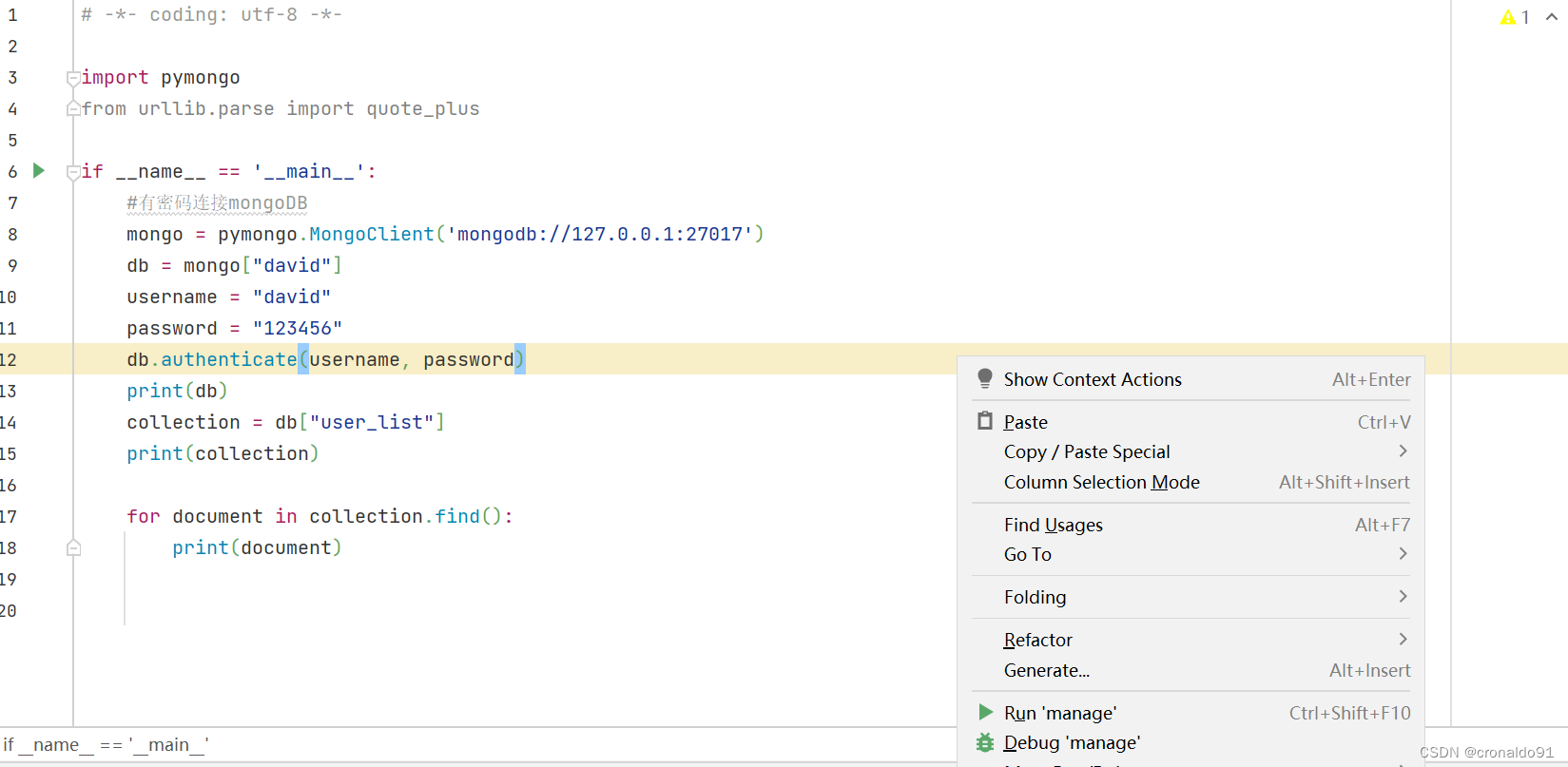Click the Chinese comment on line 7

point(217,202)
